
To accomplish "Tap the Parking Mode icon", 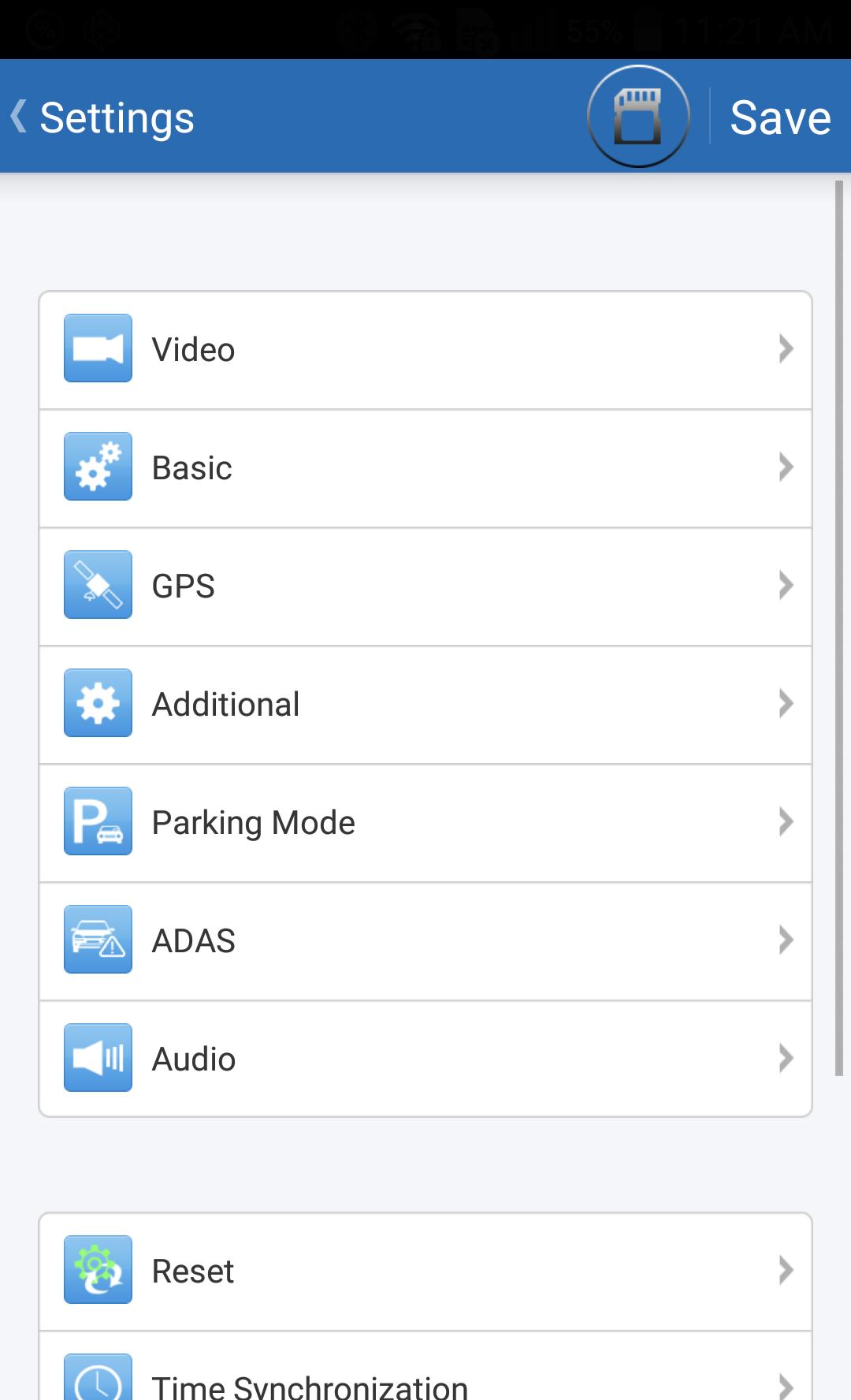I will (x=98, y=821).
